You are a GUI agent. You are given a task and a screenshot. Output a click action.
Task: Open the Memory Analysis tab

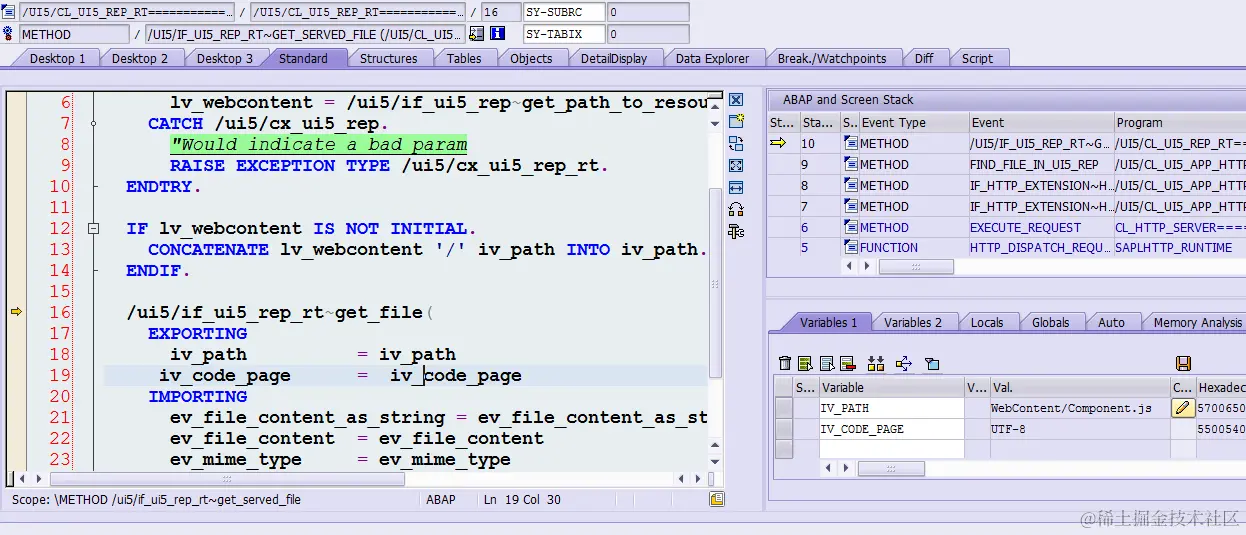[x=1197, y=322]
